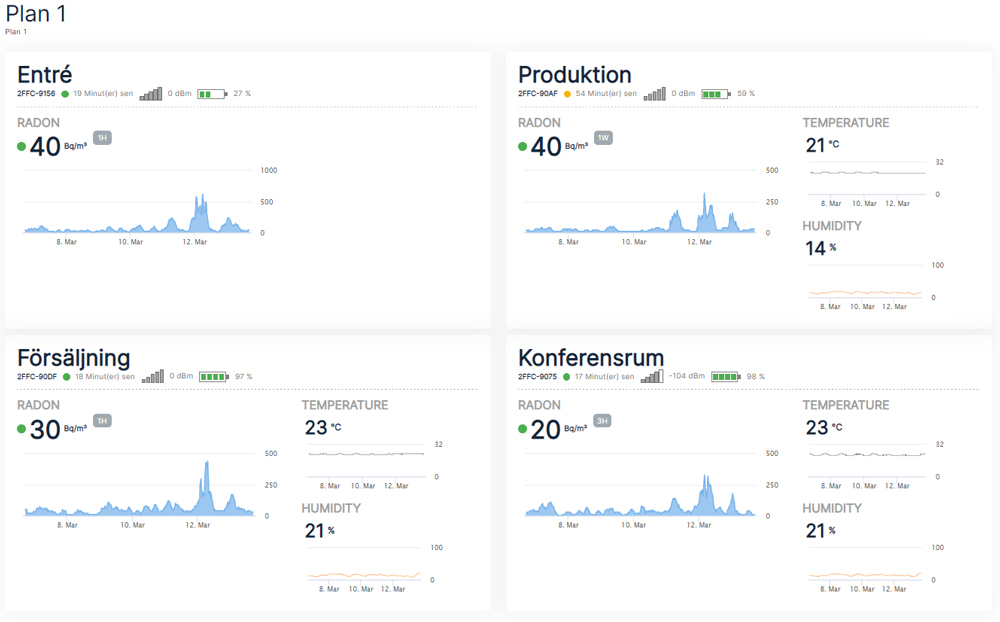1000x622 pixels.
Task: Click the Plan 1 breadcrumb below the heading
Action: [x=16, y=32]
